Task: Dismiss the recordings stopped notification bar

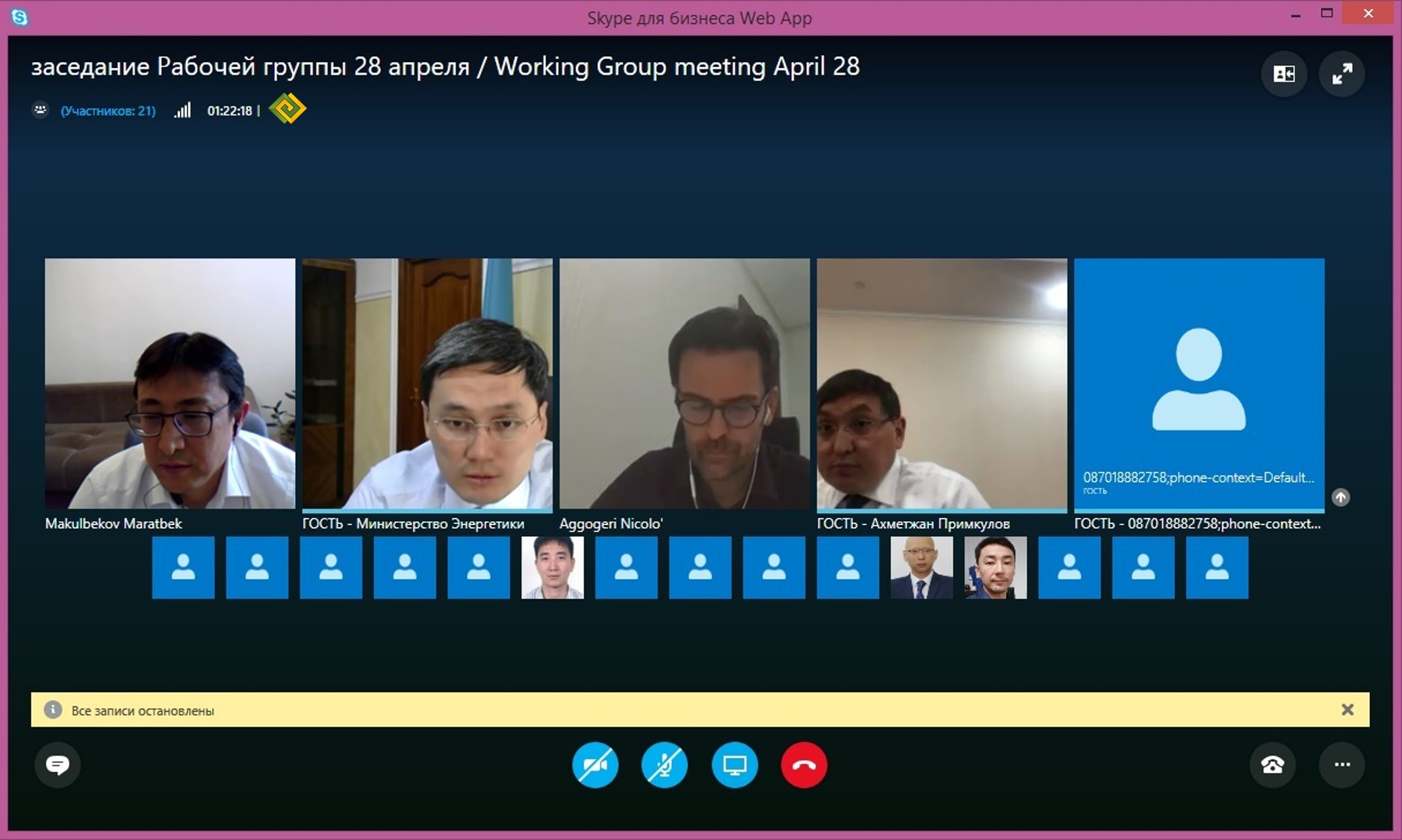Action: [x=1347, y=710]
